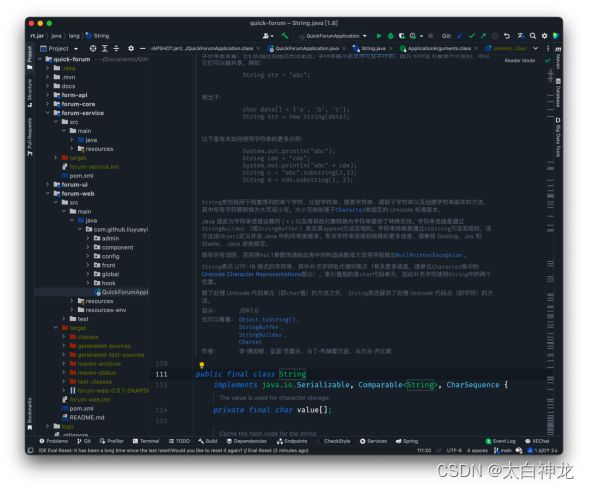Open the Bookmarks side tool window
589x489 pixels.
(30, 413)
